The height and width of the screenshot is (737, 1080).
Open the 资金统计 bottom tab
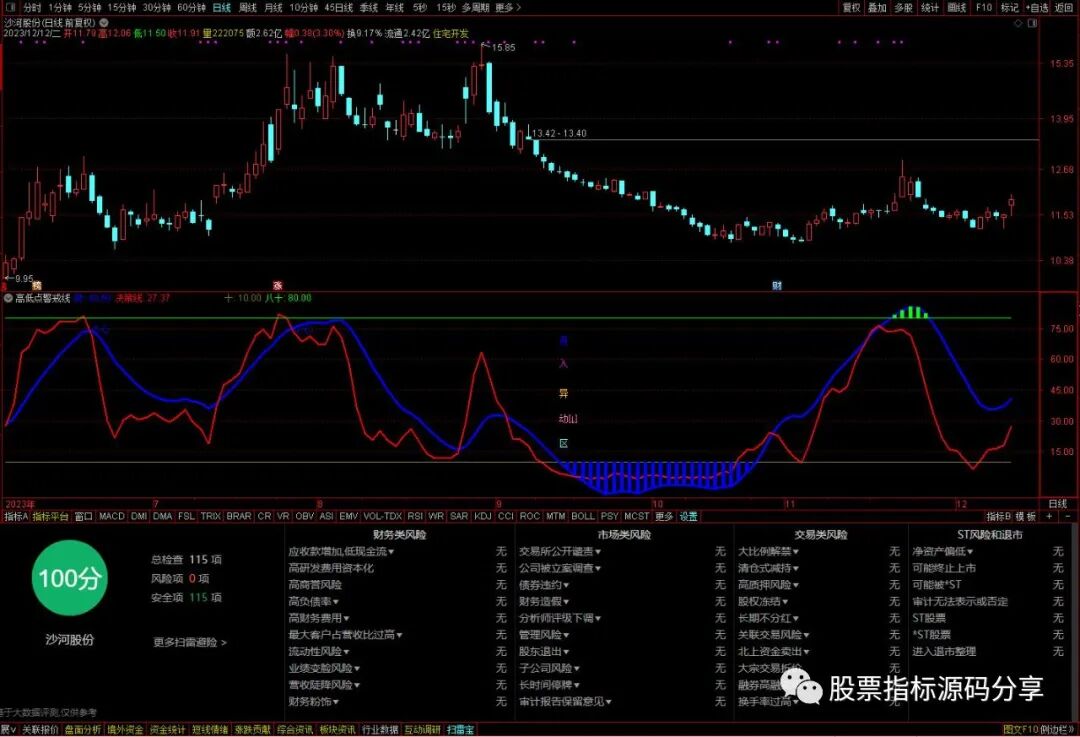point(167,729)
